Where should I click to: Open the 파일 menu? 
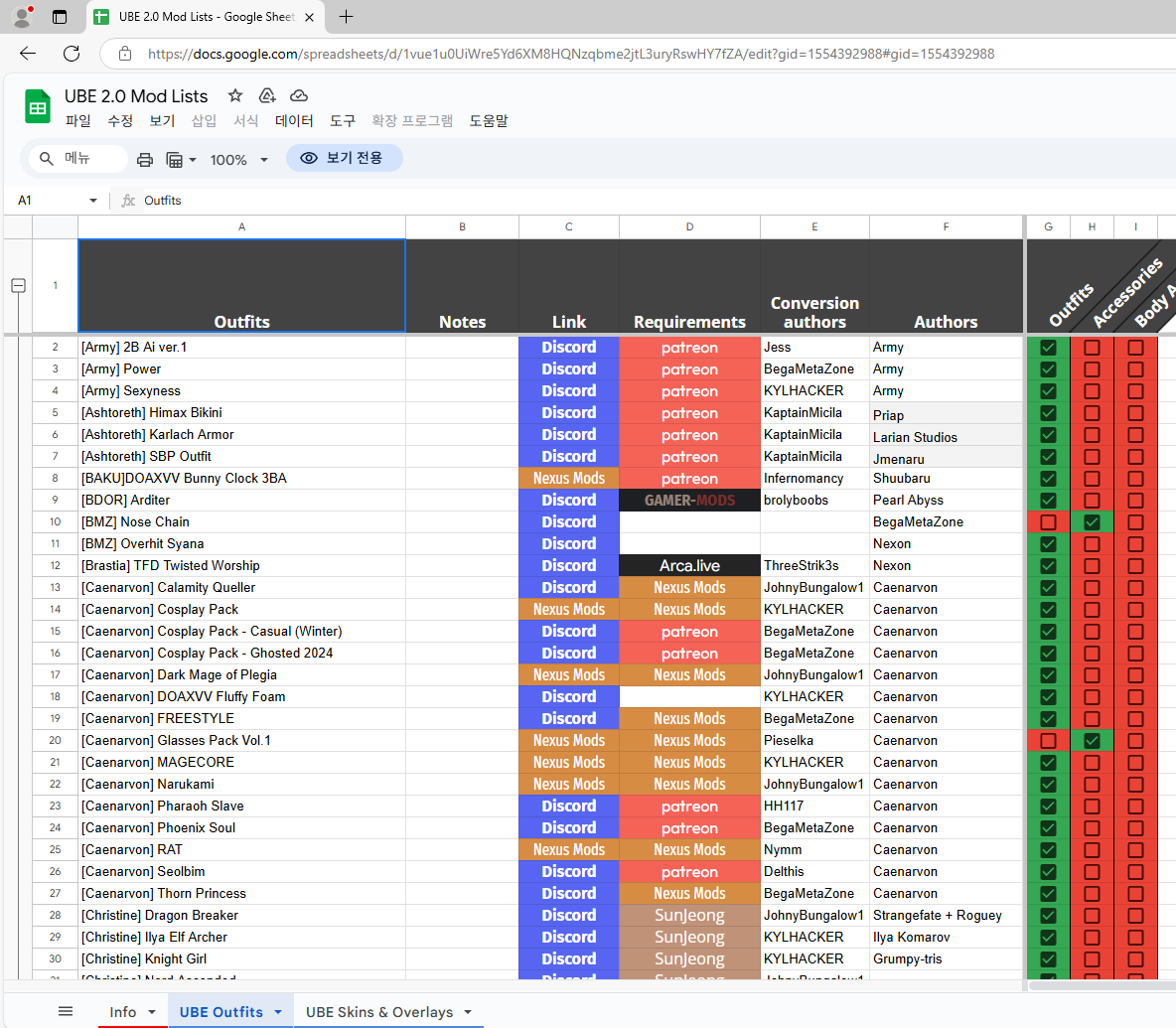pos(78,121)
